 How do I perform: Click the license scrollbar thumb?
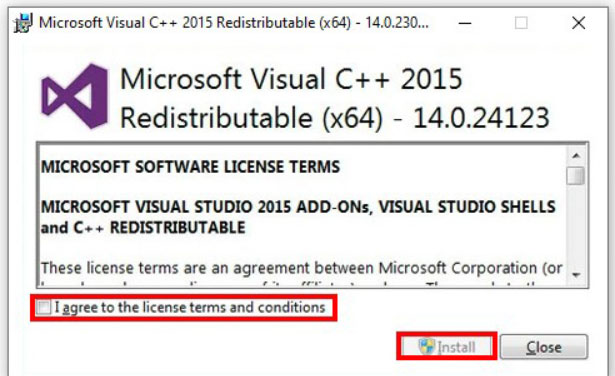576,176
